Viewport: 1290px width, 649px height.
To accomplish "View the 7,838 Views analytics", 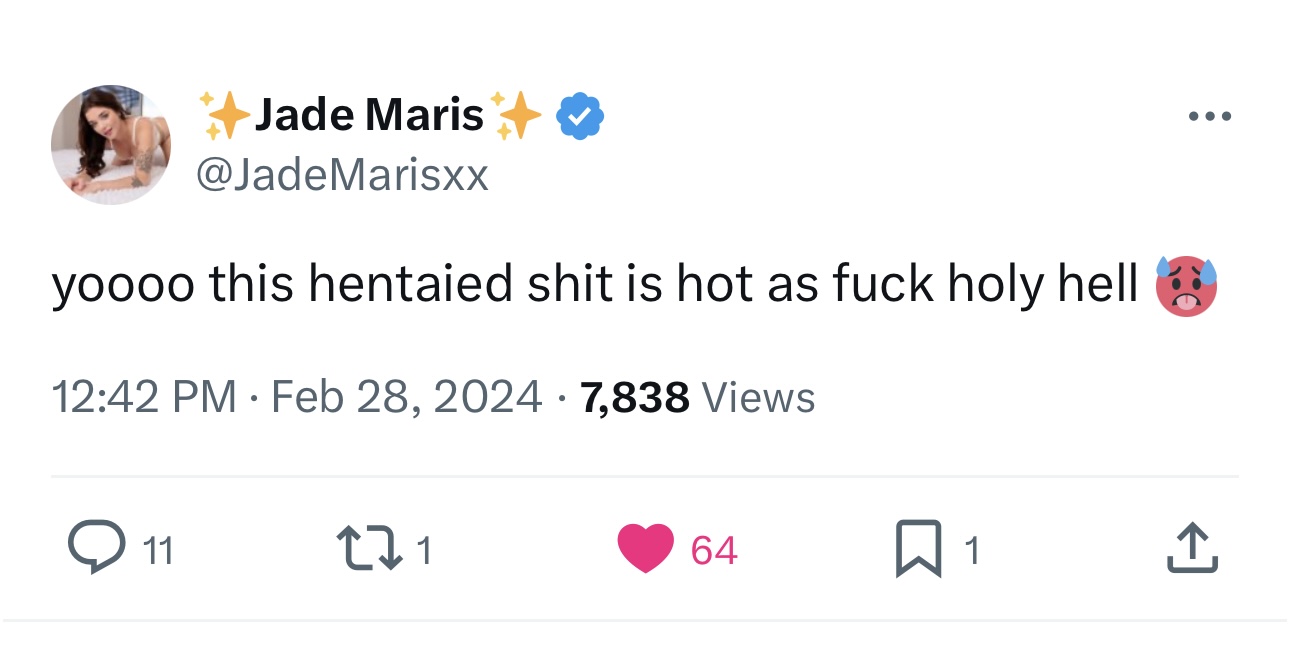I will [697, 398].
